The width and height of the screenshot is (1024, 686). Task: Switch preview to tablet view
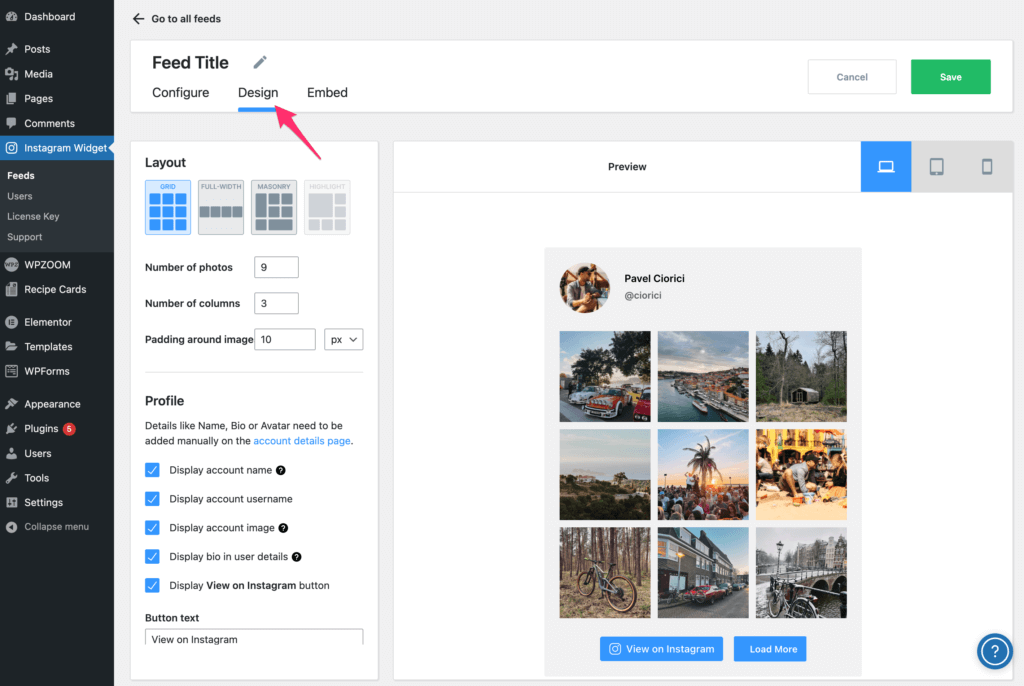936,166
